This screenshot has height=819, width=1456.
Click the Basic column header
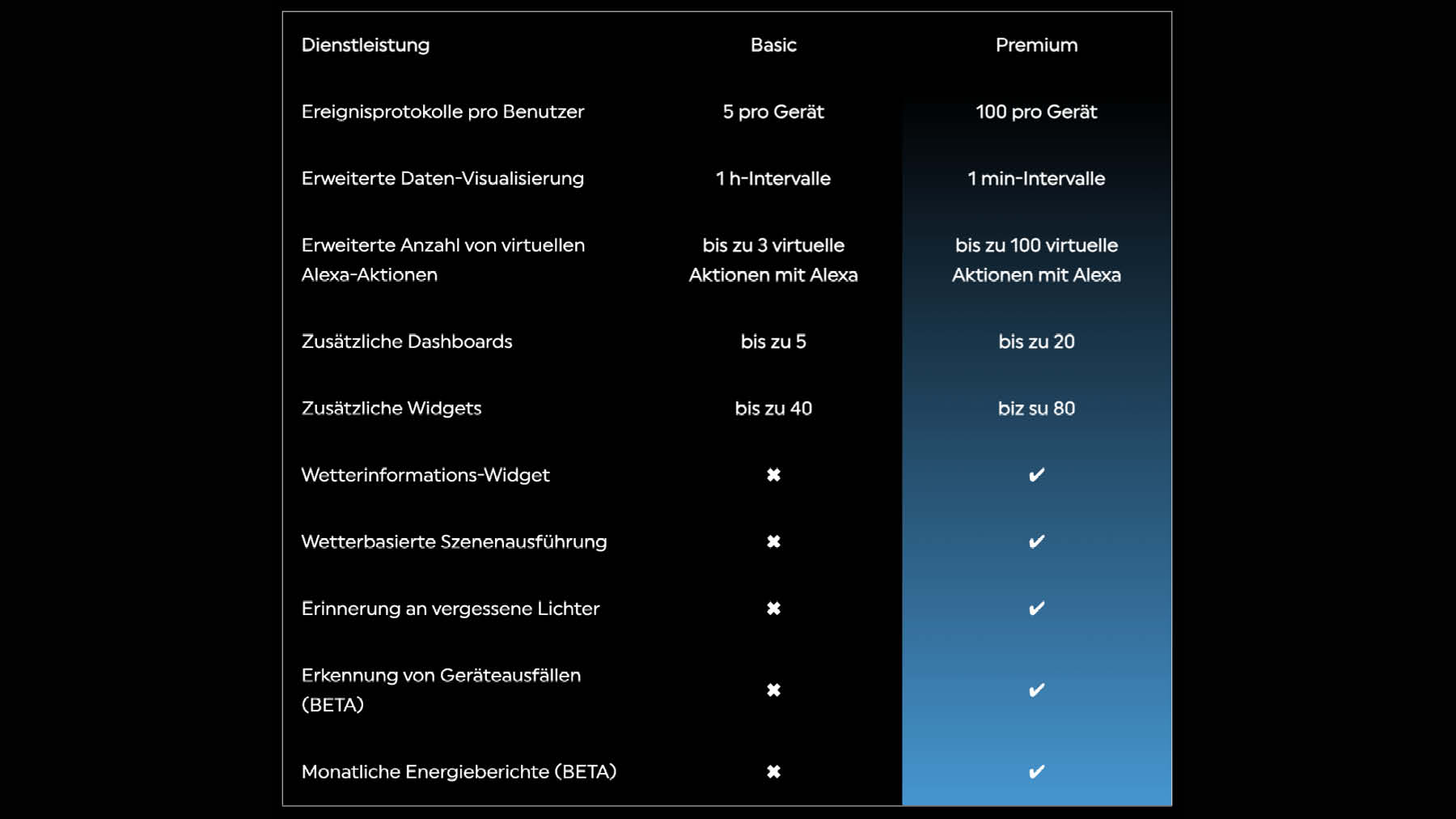click(x=773, y=45)
